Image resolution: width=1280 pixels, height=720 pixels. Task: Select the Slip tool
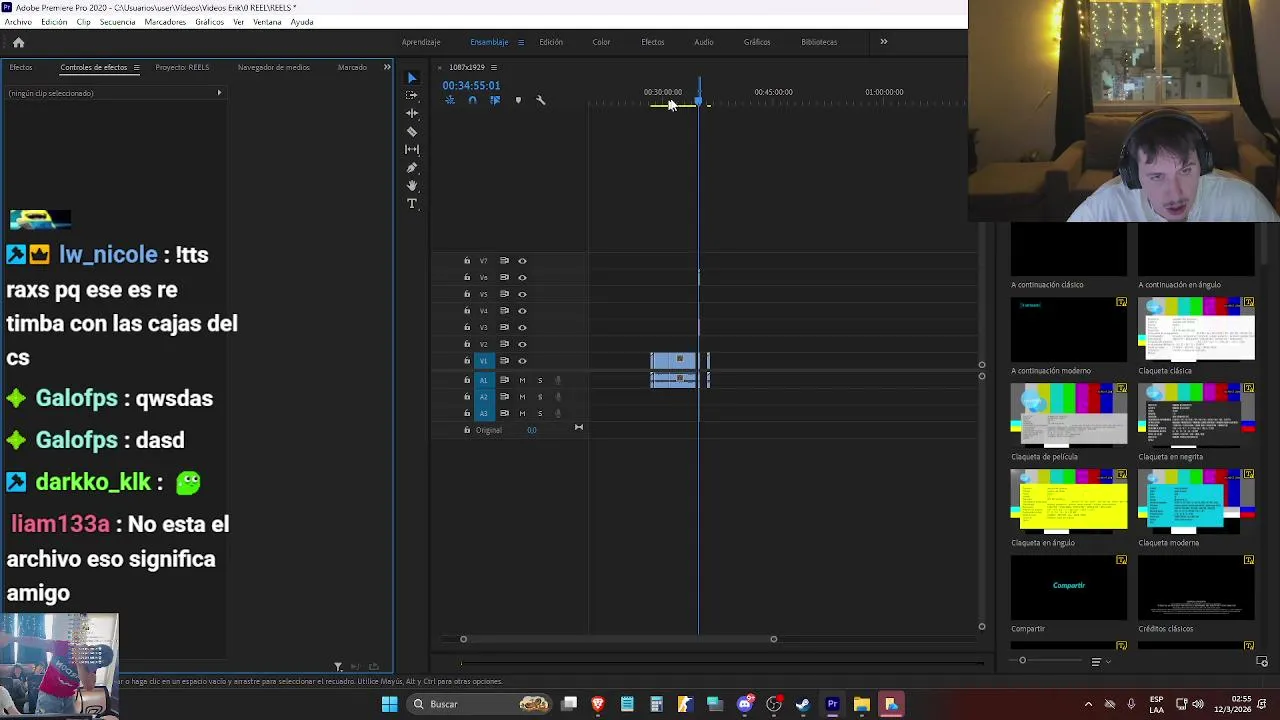click(x=411, y=149)
